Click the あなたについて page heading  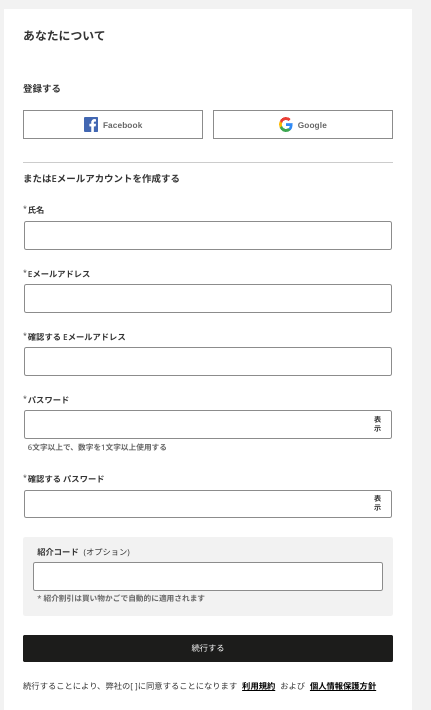[x=64, y=36]
